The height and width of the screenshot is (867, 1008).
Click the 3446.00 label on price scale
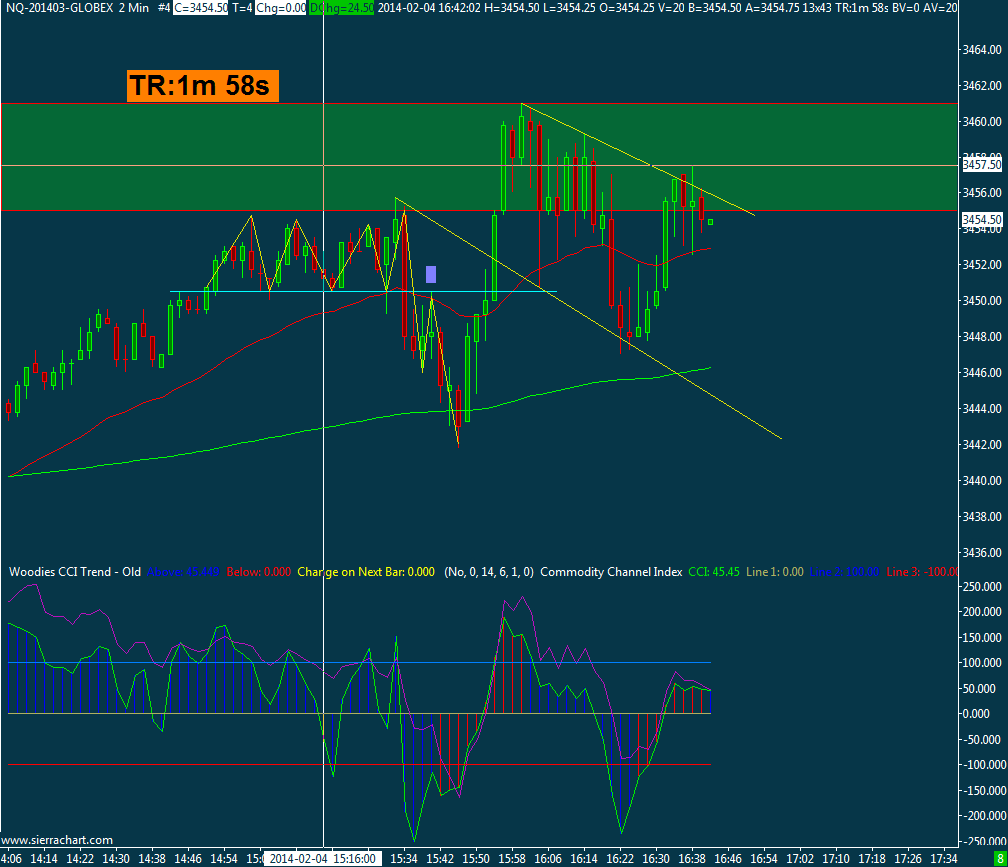pos(982,373)
